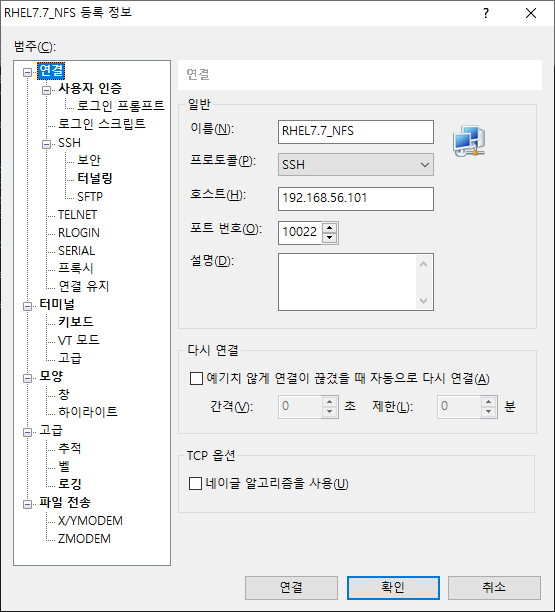Screen dimensions: 555x612
Task: Decrease the port number with down arrow
Action: click(330, 237)
